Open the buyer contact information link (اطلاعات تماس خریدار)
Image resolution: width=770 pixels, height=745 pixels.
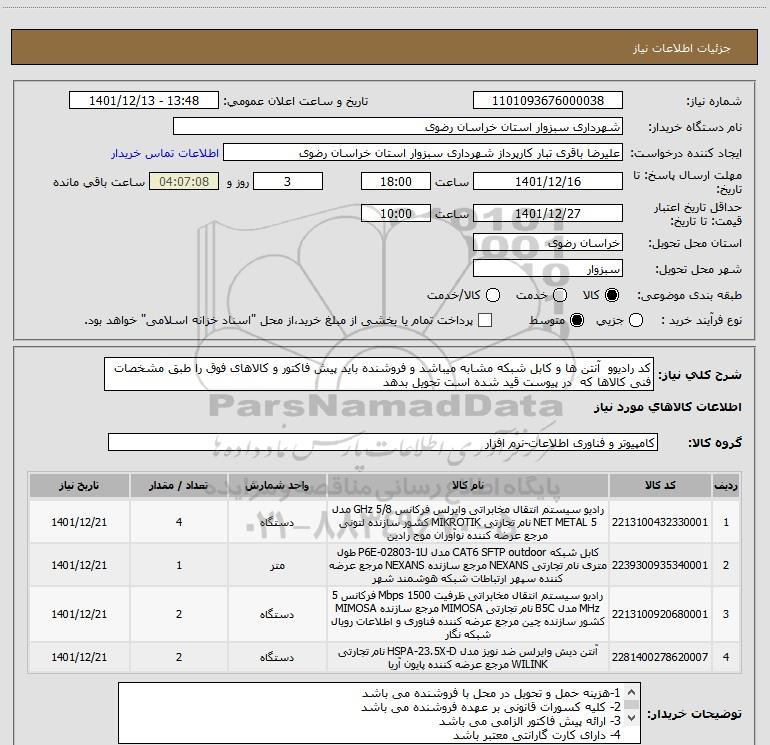(165, 153)
